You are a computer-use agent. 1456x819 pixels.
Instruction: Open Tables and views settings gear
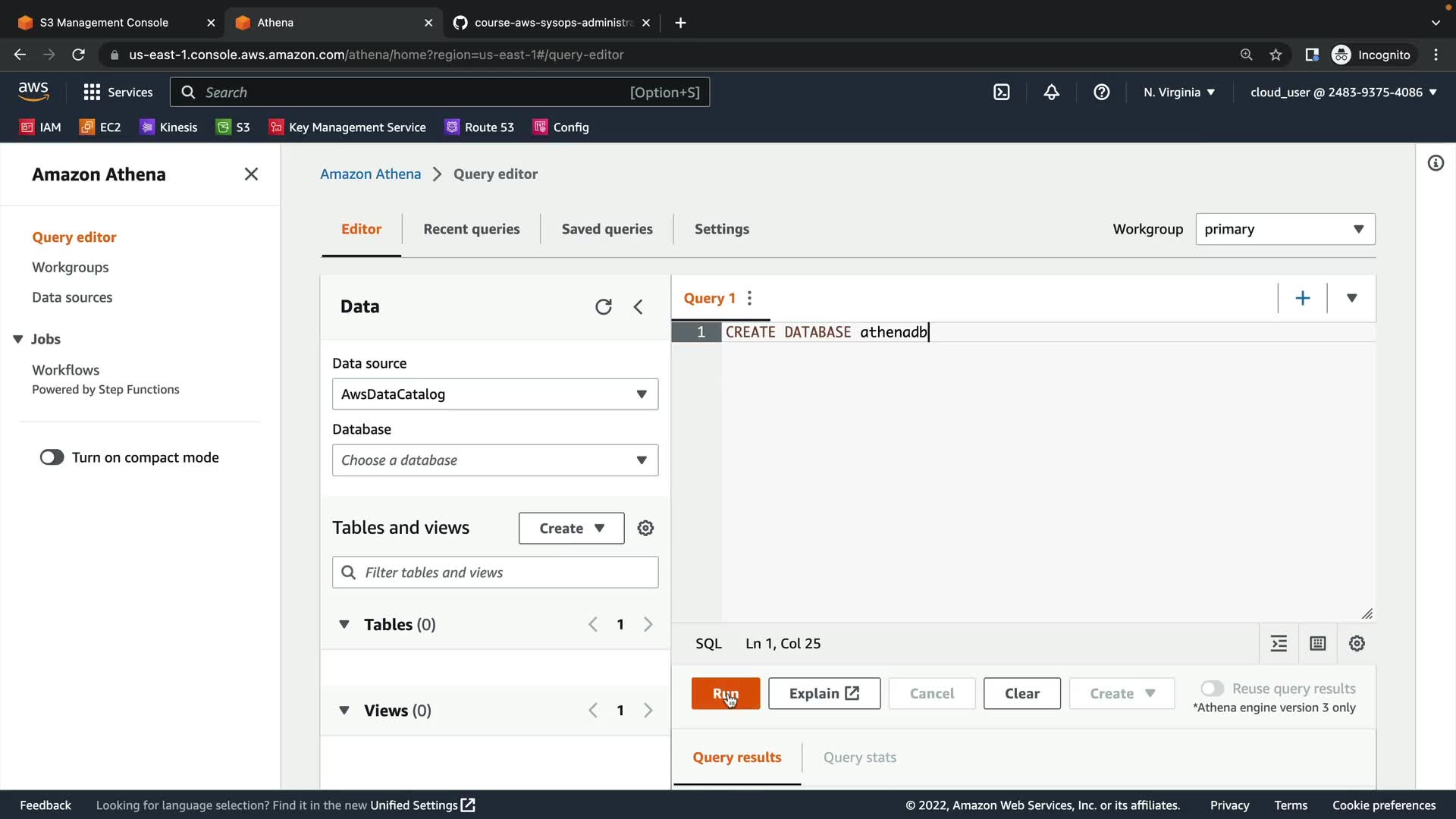pos(645,528)
